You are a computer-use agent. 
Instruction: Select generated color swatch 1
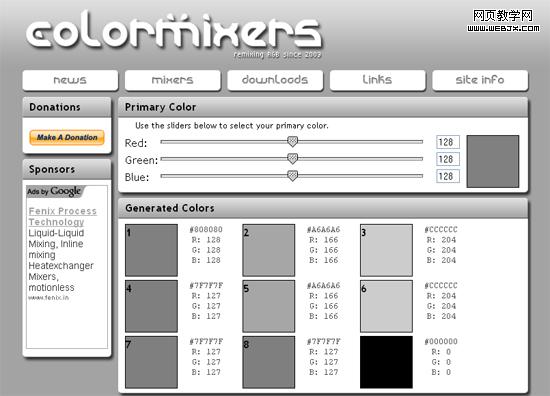152,250
